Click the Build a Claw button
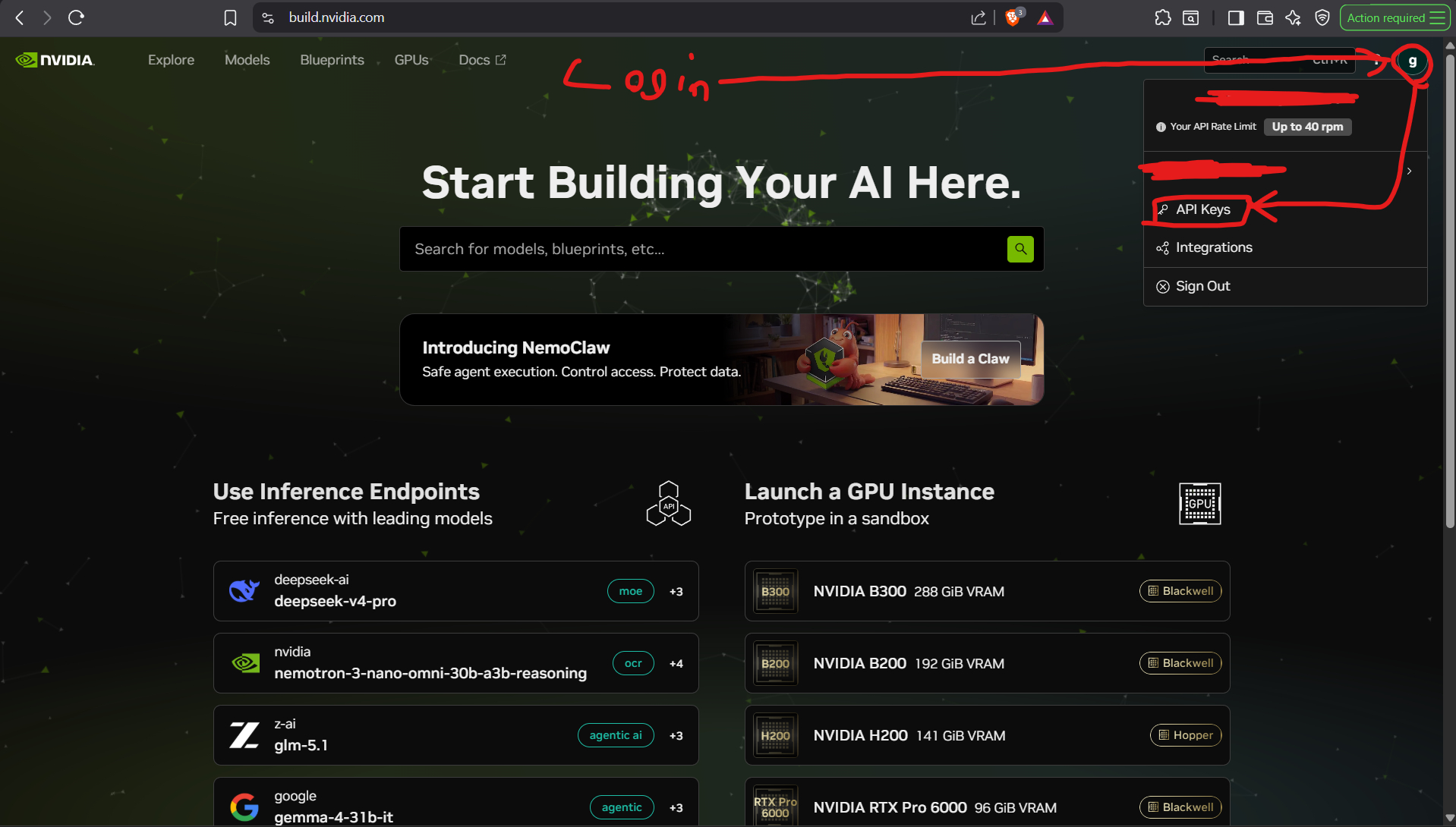Viewport: 1456px width, 827px height. pyautogui.click(x=971, y=359)
